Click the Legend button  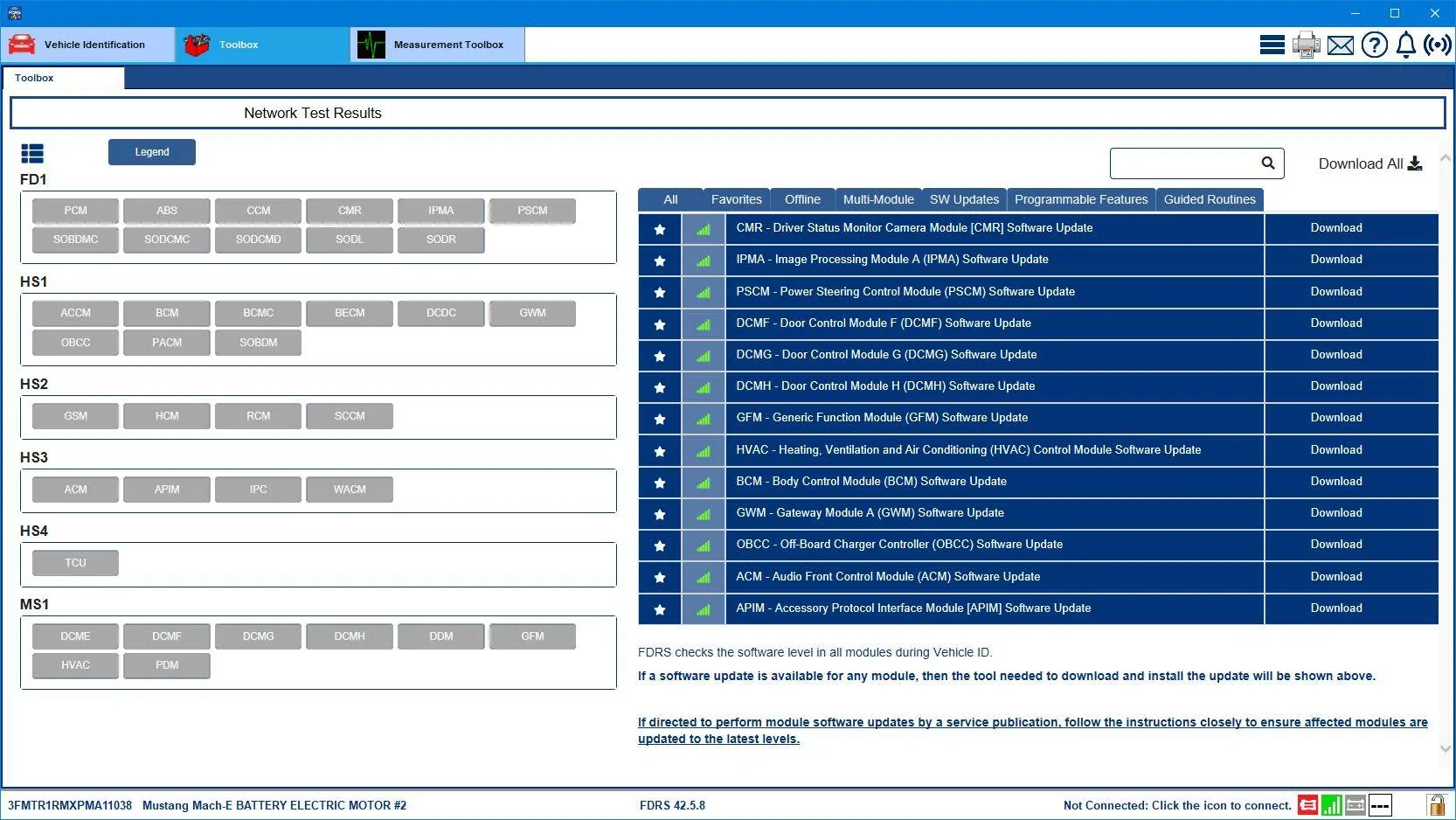(152, 152)
